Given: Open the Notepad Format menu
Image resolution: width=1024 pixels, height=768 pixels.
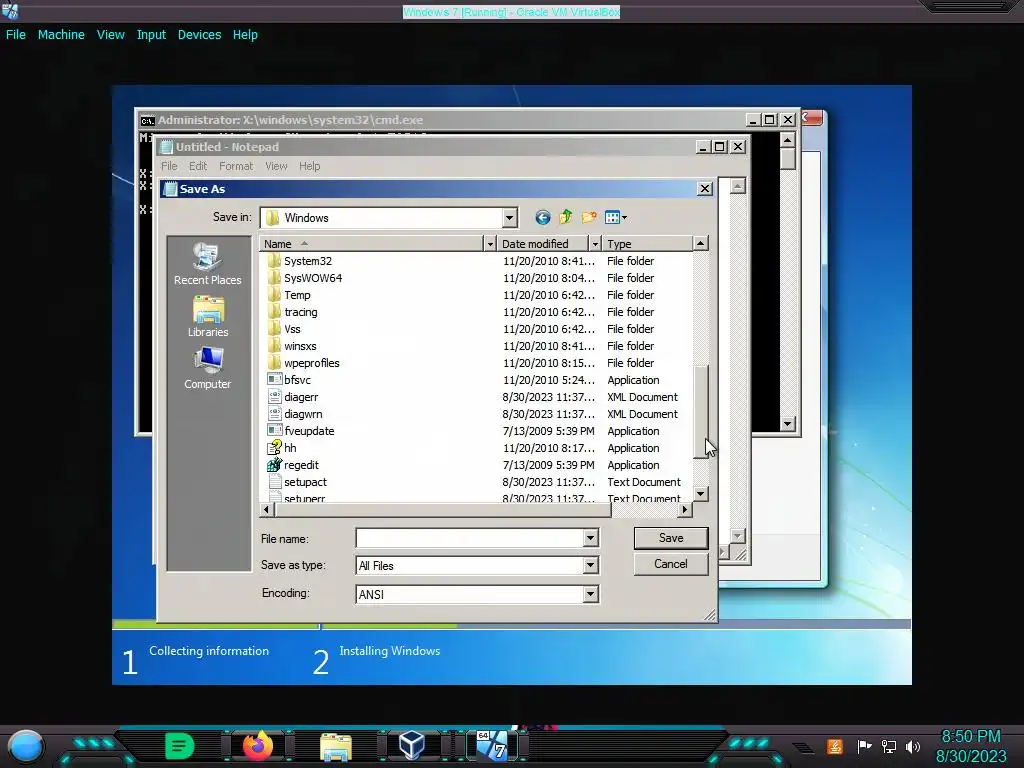Looking at the screenshot, I should [x=236, y=166].
